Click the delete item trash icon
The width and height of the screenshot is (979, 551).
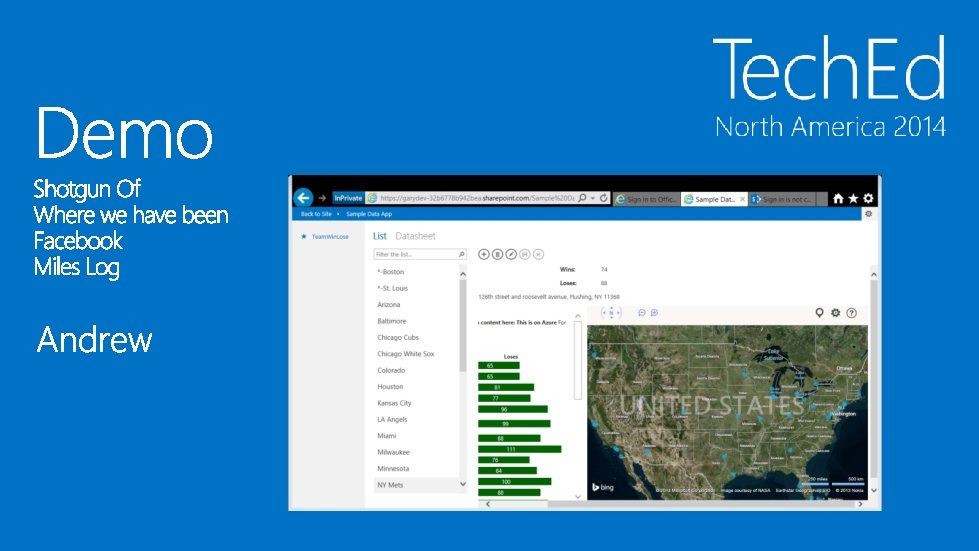498,254
